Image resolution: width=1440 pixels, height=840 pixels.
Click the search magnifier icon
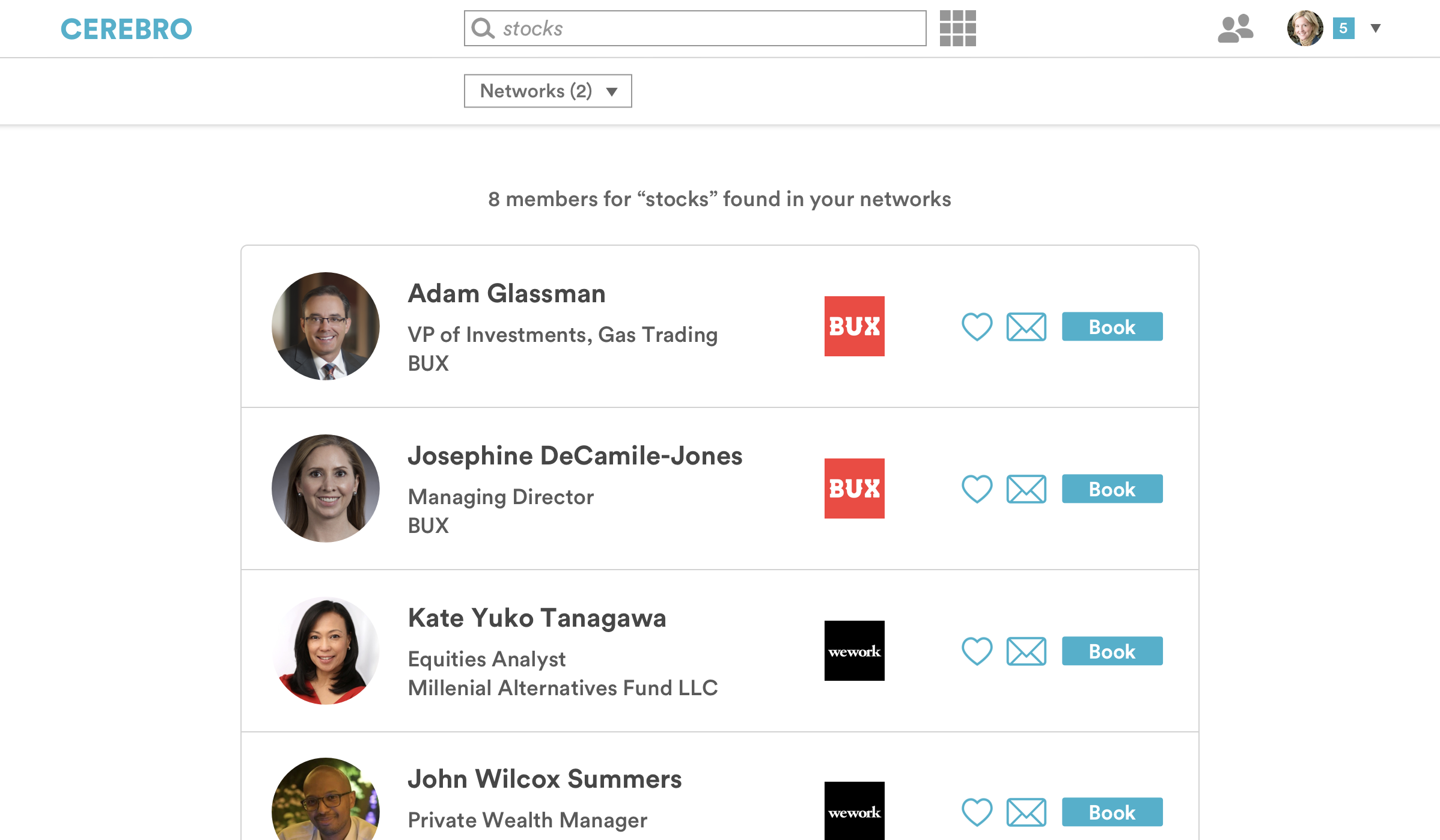point(483,28)
